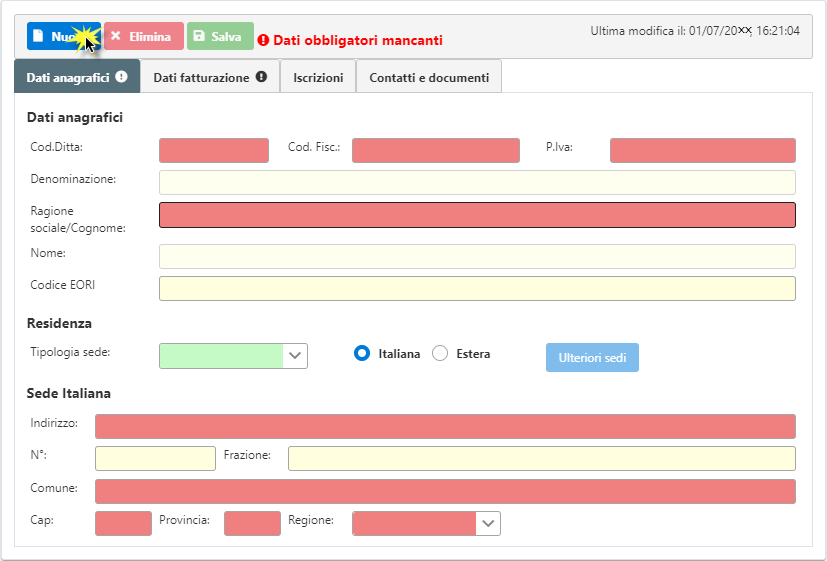Click the alert icon on Dati fatturazione tab
The width and height of the screenshot is (827, 561).
click(261, 77)
